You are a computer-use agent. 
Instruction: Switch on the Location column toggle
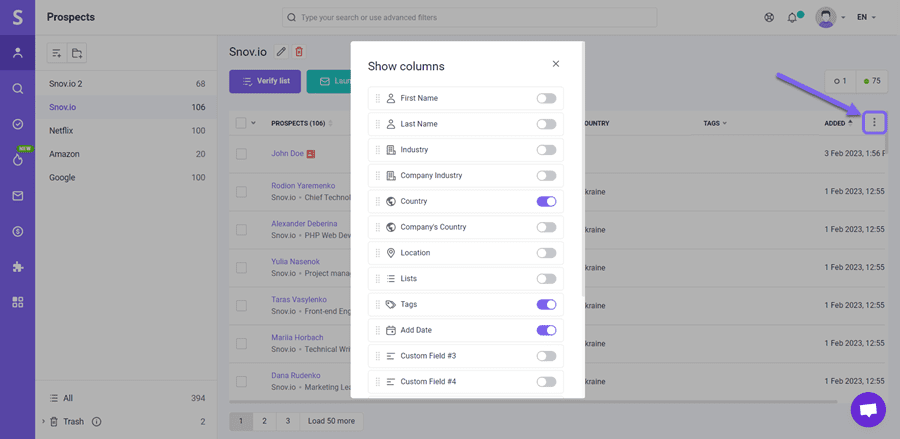(x=546, y=253)
